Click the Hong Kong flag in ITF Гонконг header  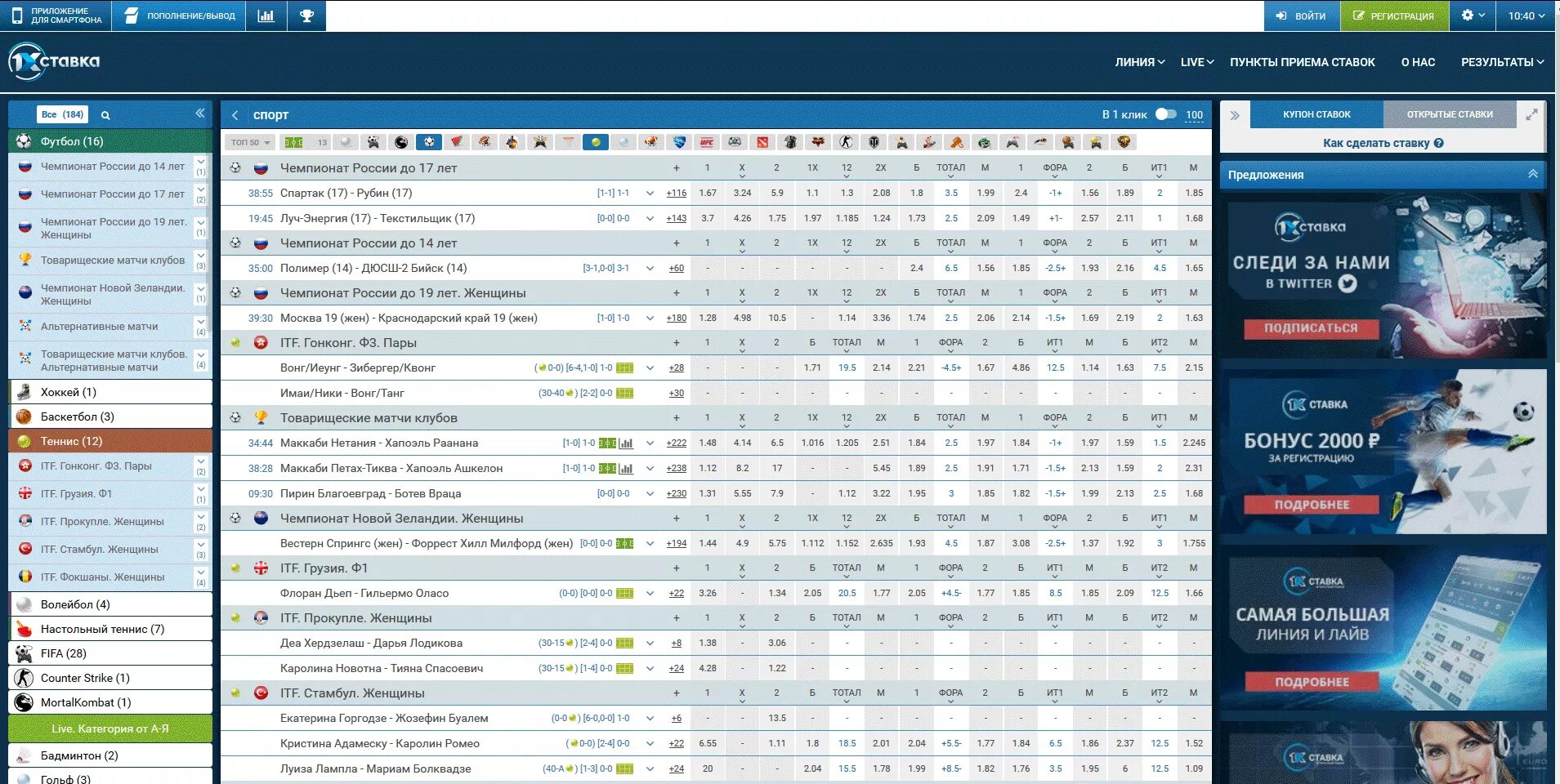pos(261,342)
